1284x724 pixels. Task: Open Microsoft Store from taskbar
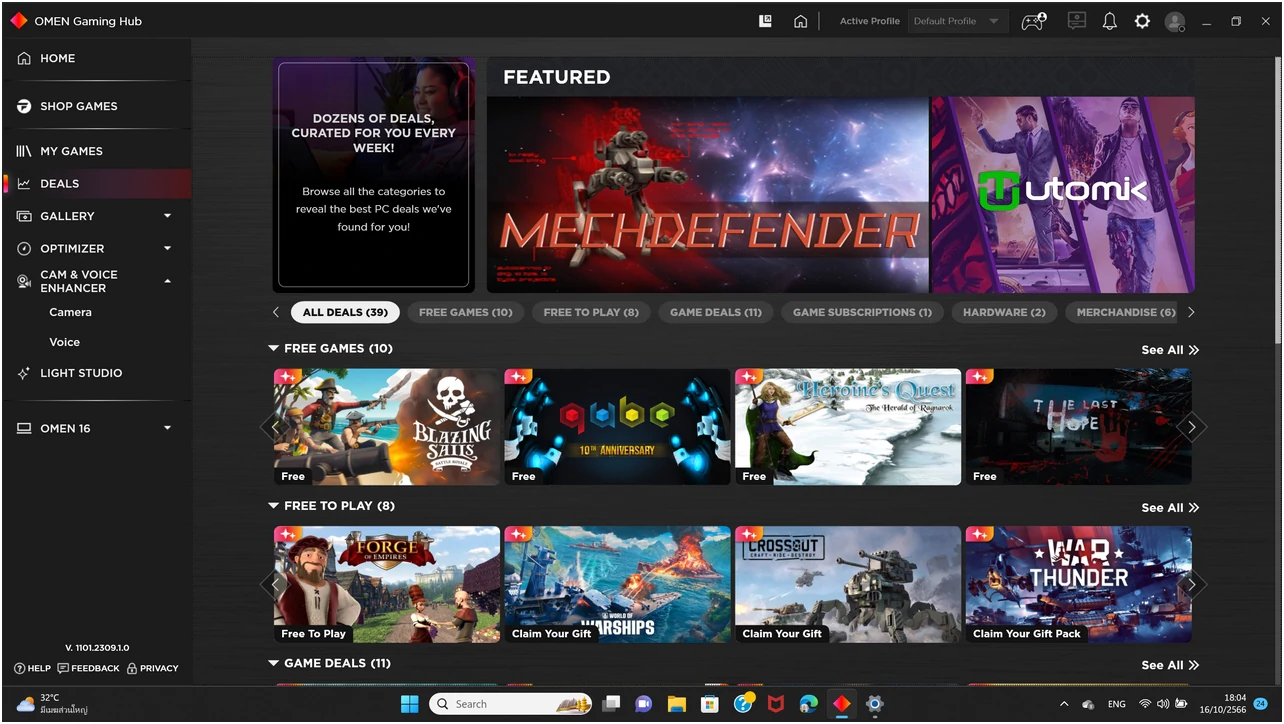point(709,704)
